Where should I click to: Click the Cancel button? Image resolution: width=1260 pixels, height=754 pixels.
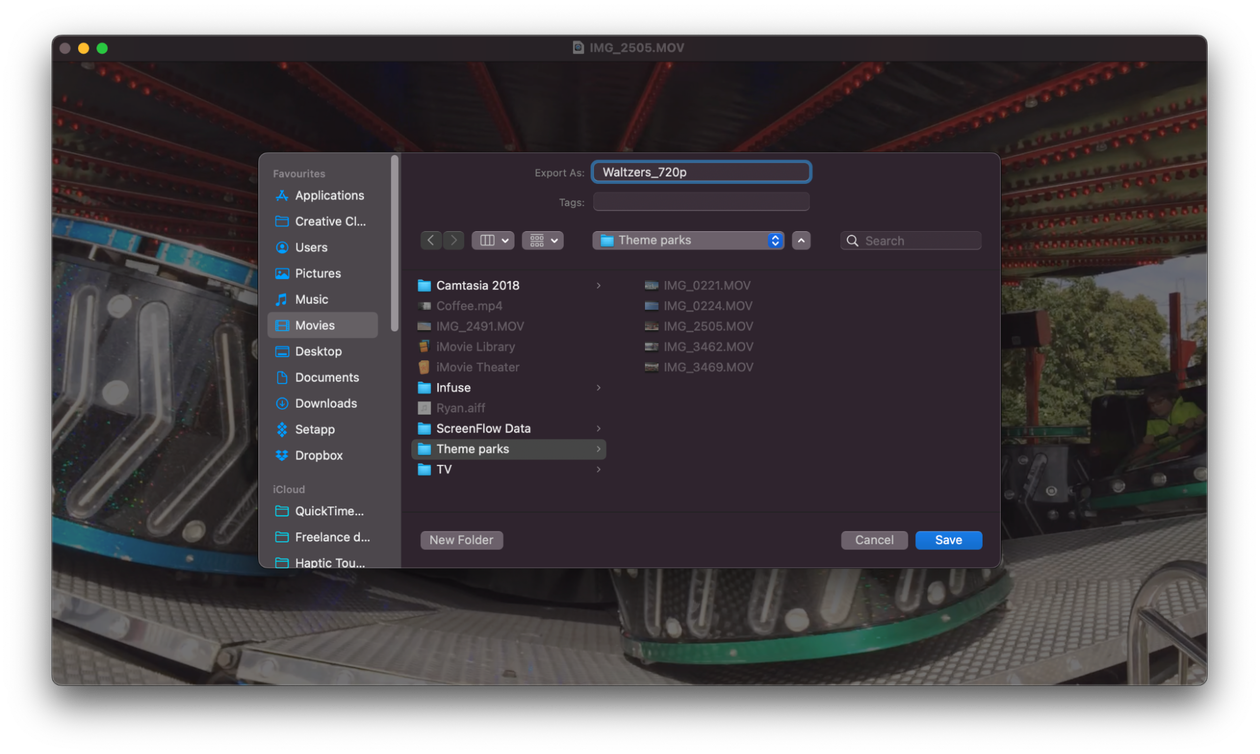coord(874,540)
